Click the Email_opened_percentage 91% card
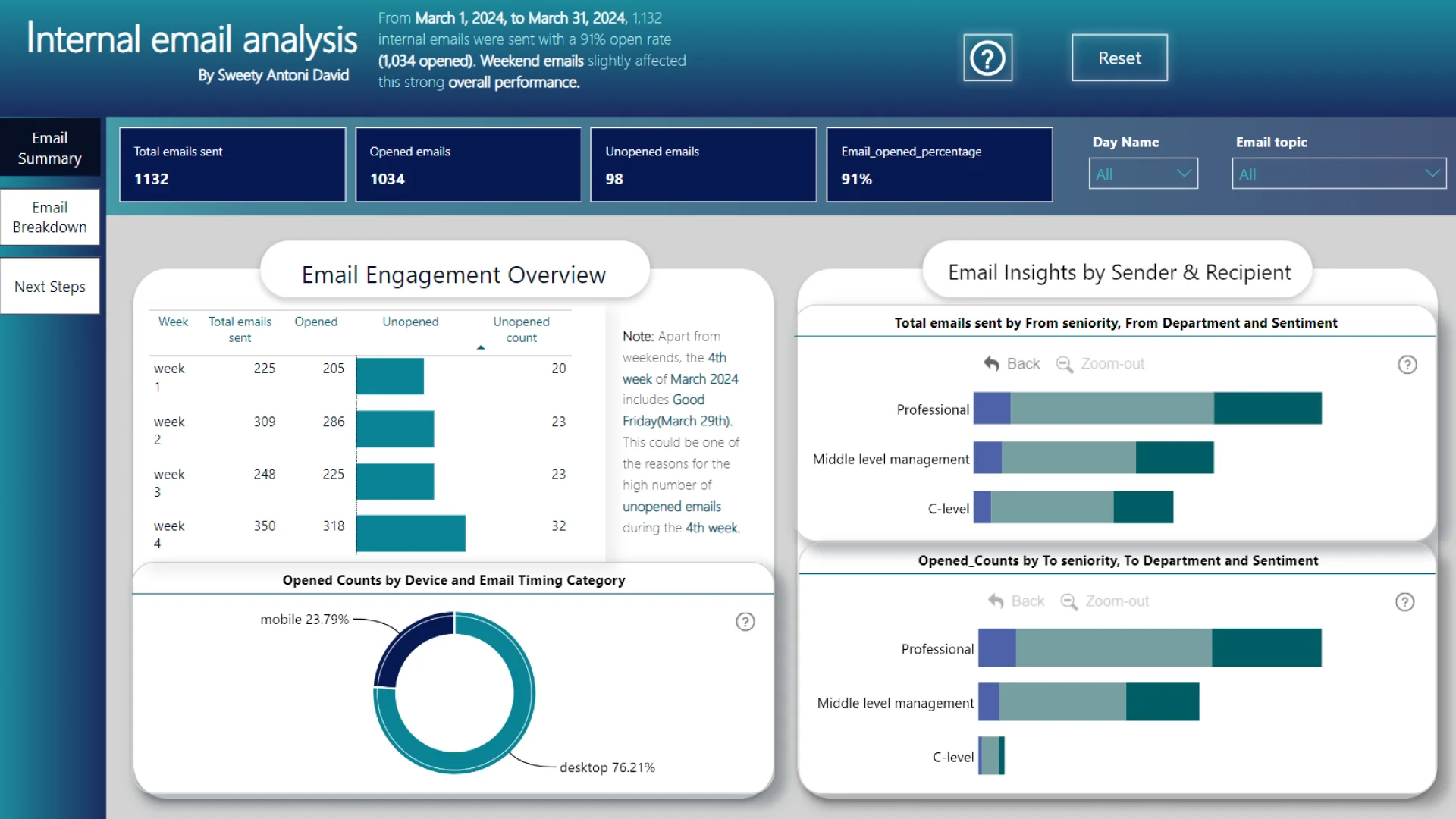Screen dimensions: 1456x819 tap(940, 165)
